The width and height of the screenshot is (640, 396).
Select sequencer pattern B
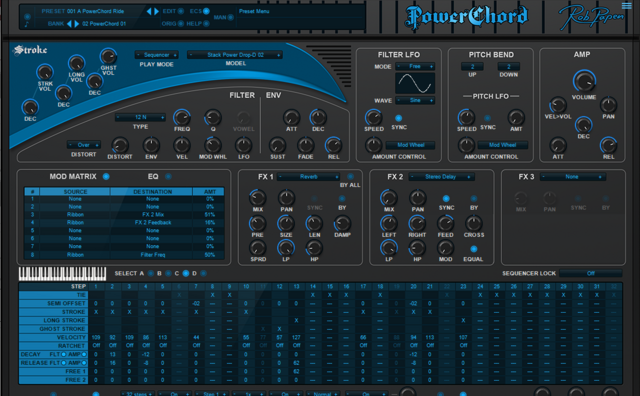[x=168, y=274]
